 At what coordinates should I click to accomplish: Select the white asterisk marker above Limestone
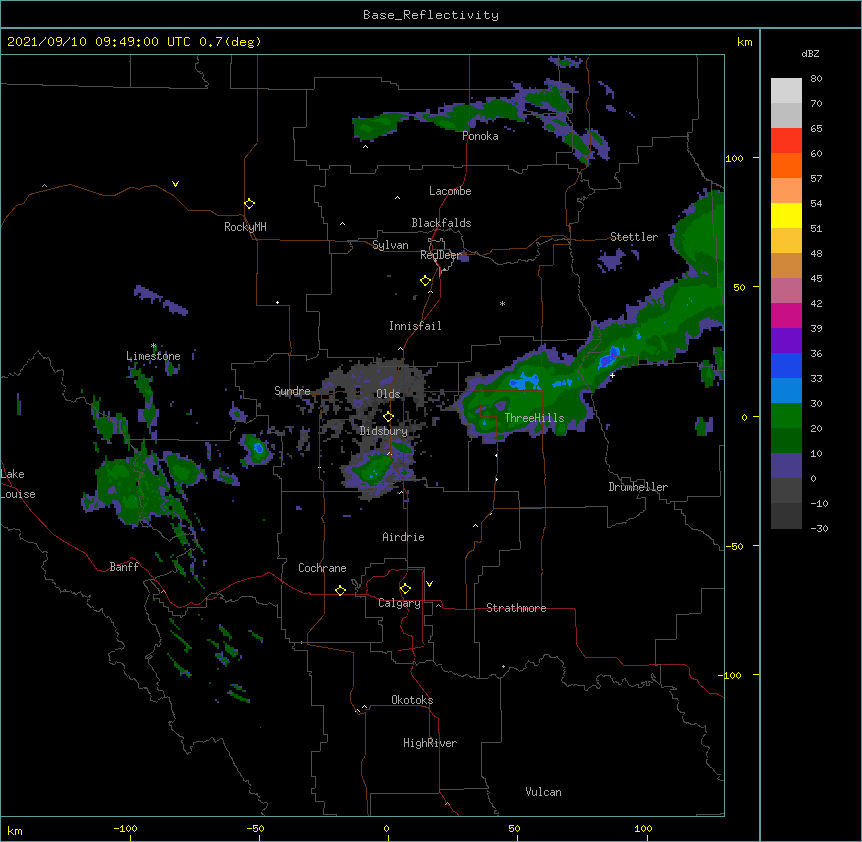154,346
